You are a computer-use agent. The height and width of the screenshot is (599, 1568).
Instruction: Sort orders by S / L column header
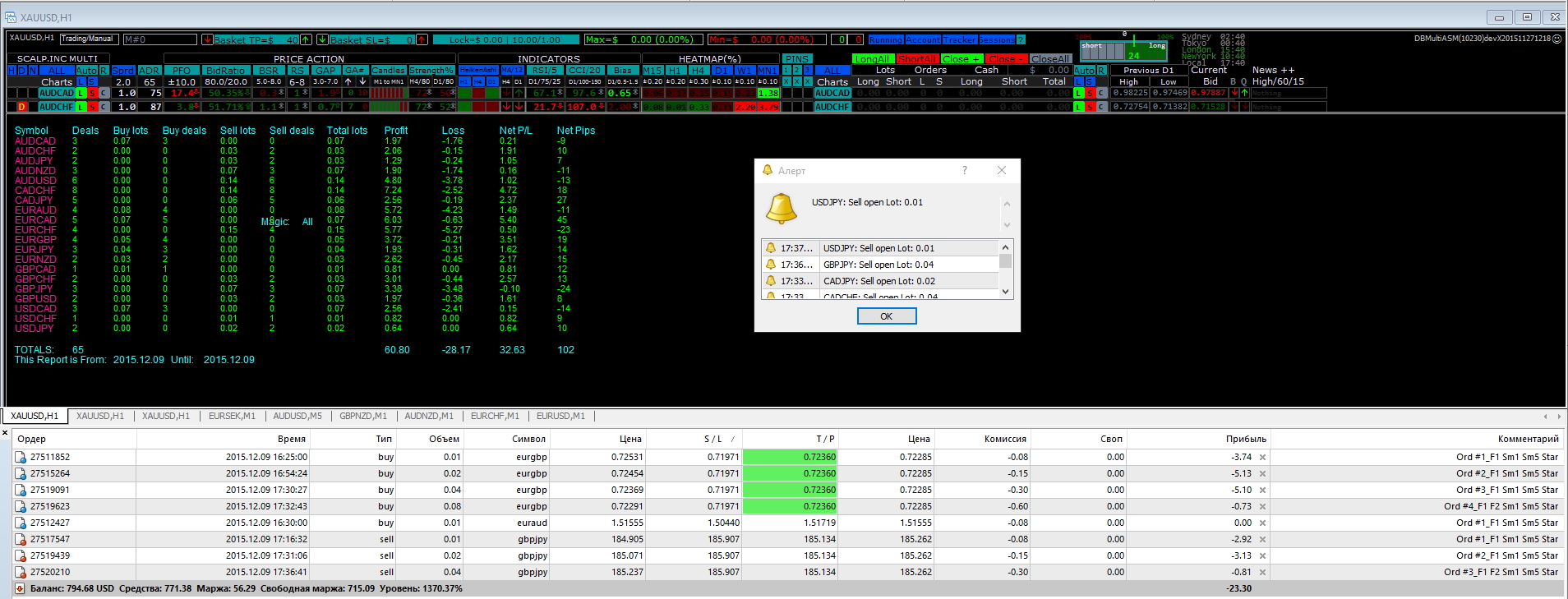[694, 439]
